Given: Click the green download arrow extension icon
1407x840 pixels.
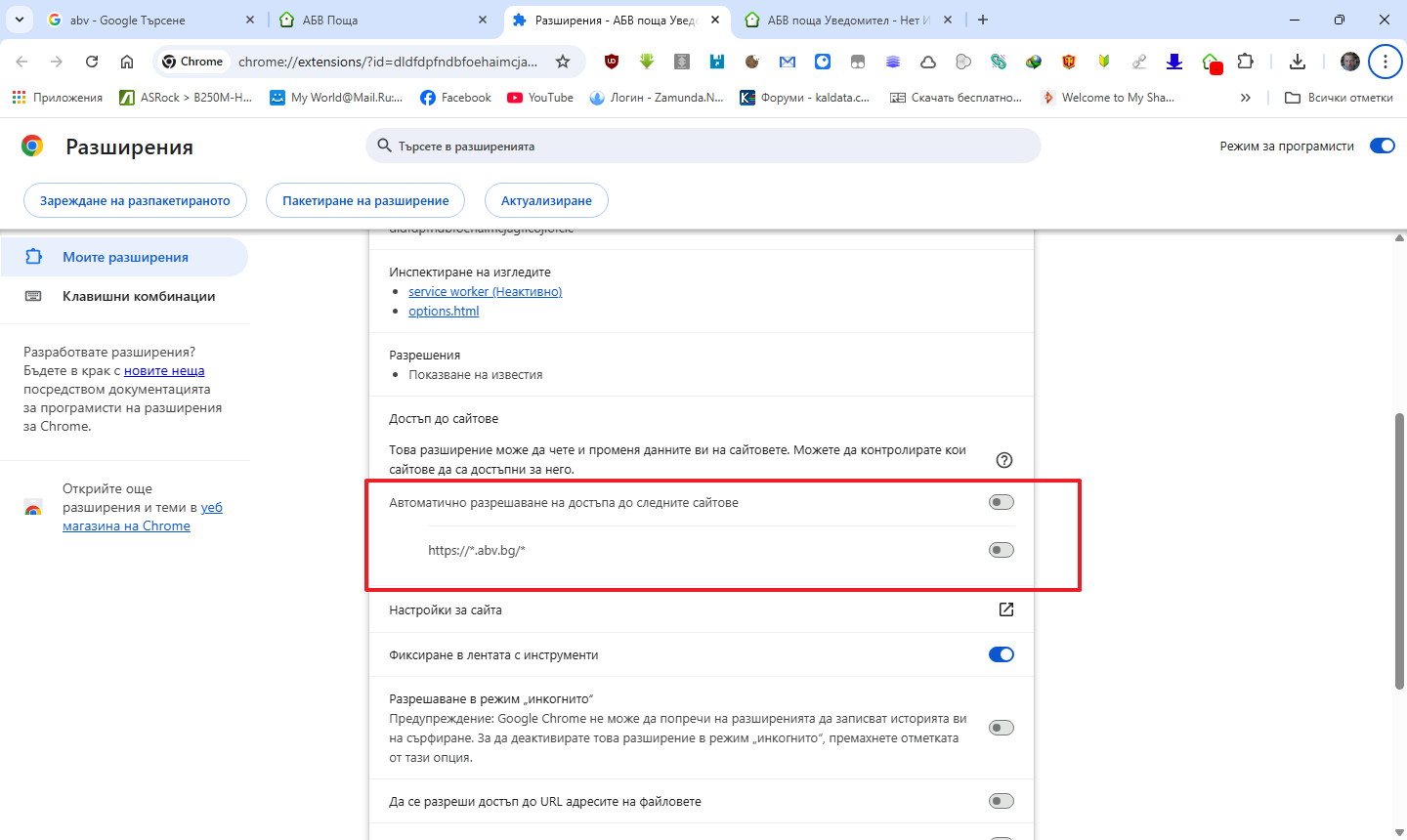Looking at the screenshot, I should click(647, 62).
